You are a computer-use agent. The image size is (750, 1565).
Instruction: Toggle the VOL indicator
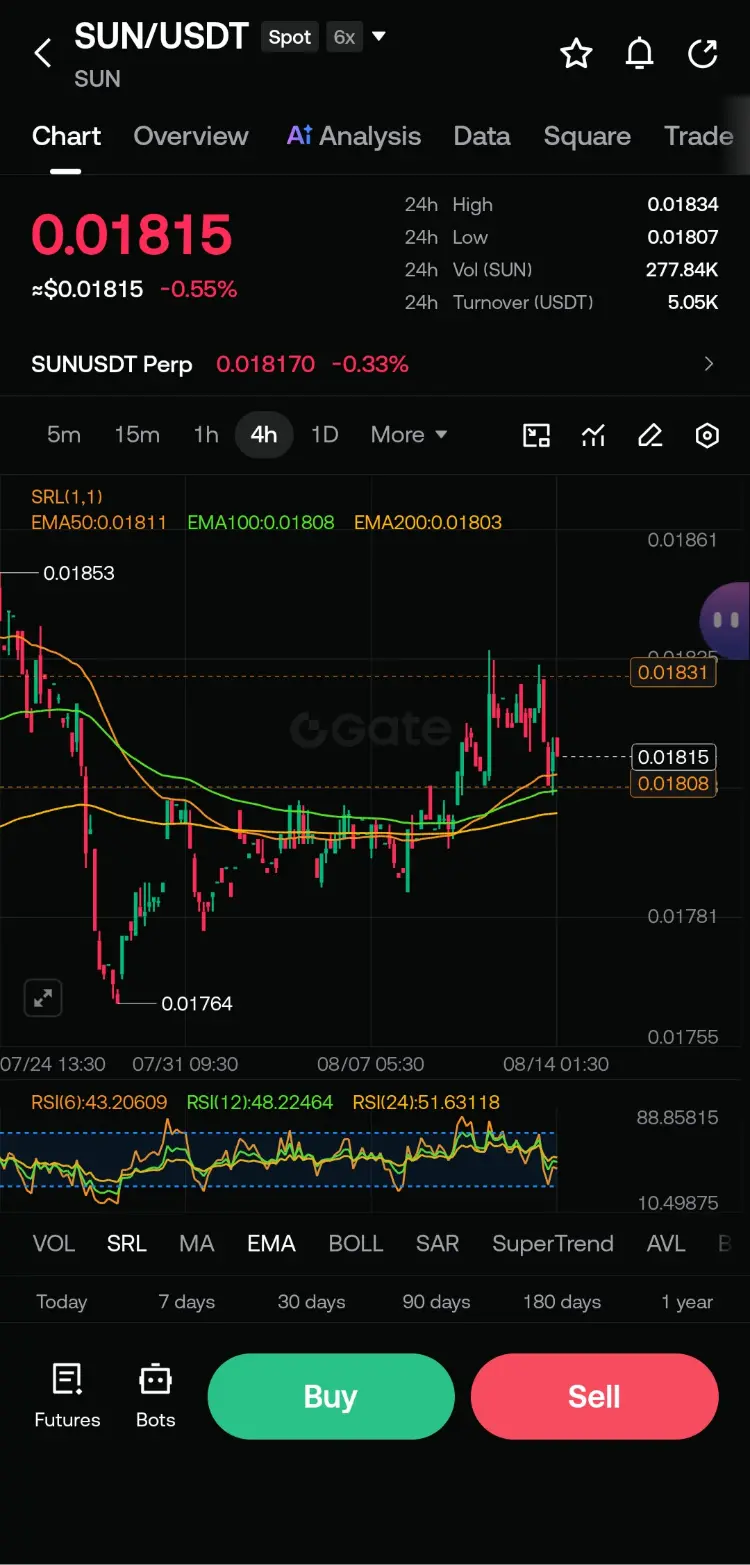(54, 1243)
